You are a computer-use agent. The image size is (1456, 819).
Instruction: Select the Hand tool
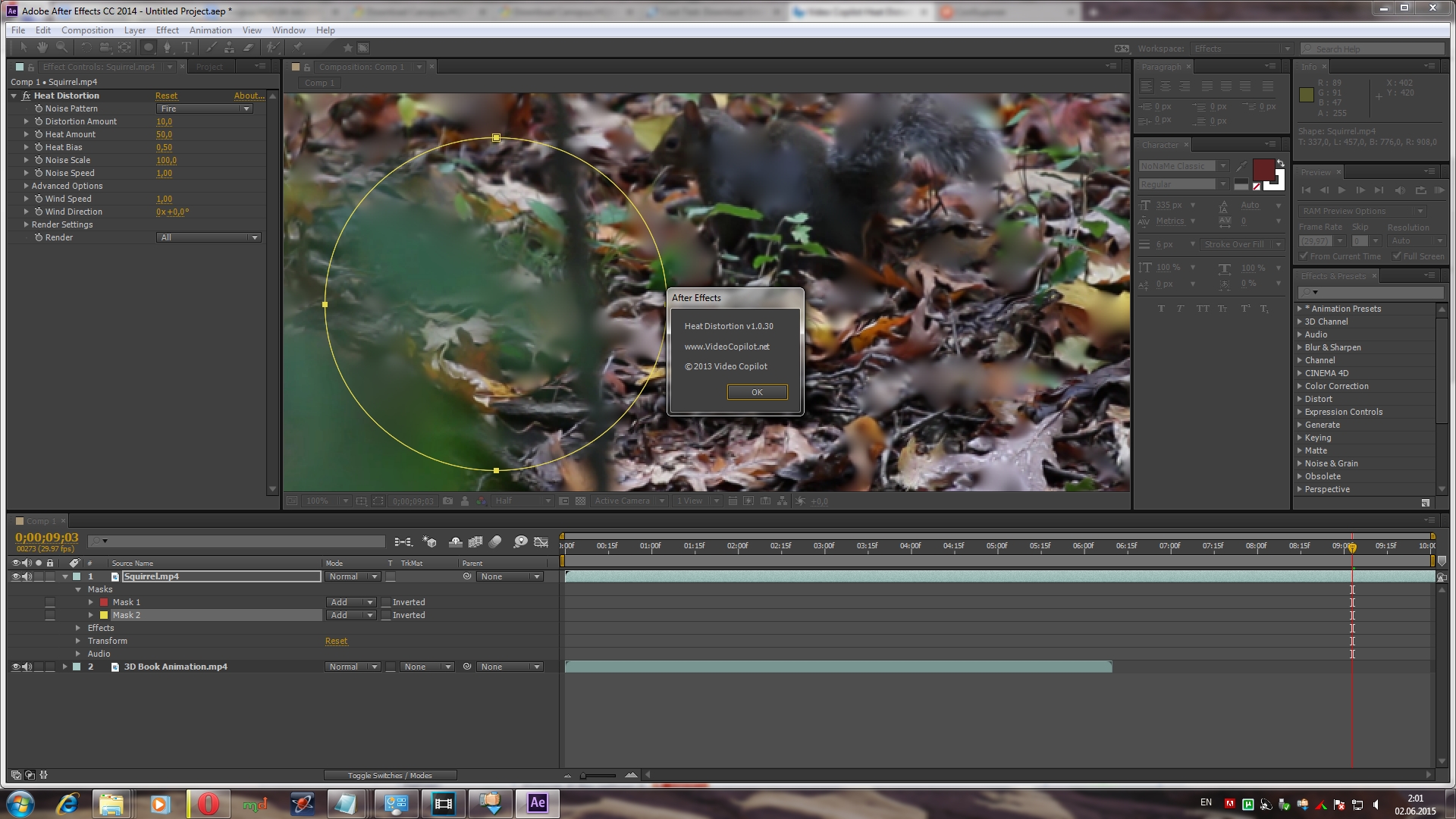pos(42,48)
